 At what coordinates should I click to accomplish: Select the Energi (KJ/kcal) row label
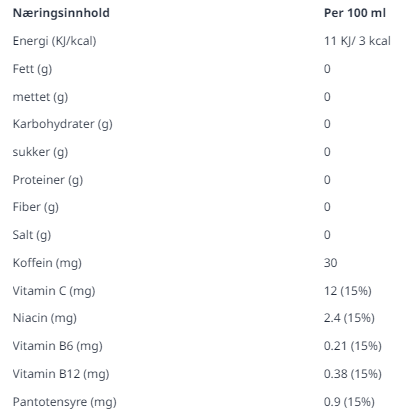coord(54,41)
